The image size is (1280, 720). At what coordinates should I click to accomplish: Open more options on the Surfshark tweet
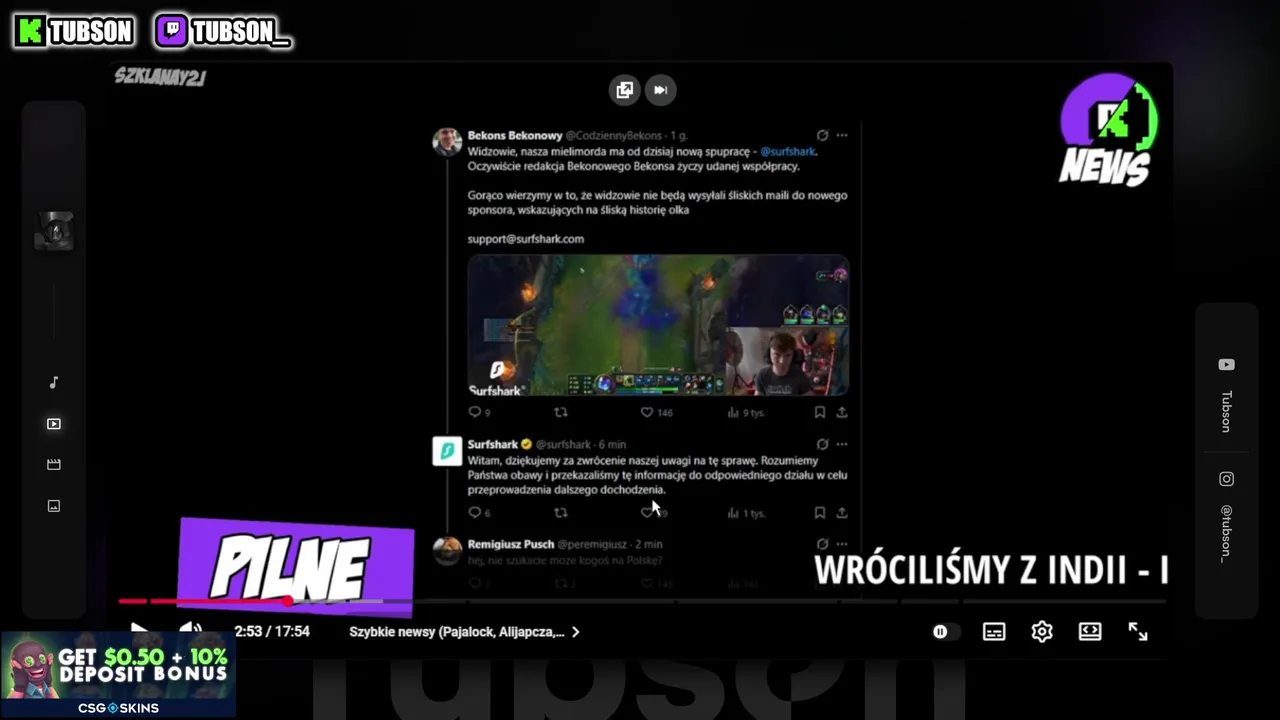842,444
